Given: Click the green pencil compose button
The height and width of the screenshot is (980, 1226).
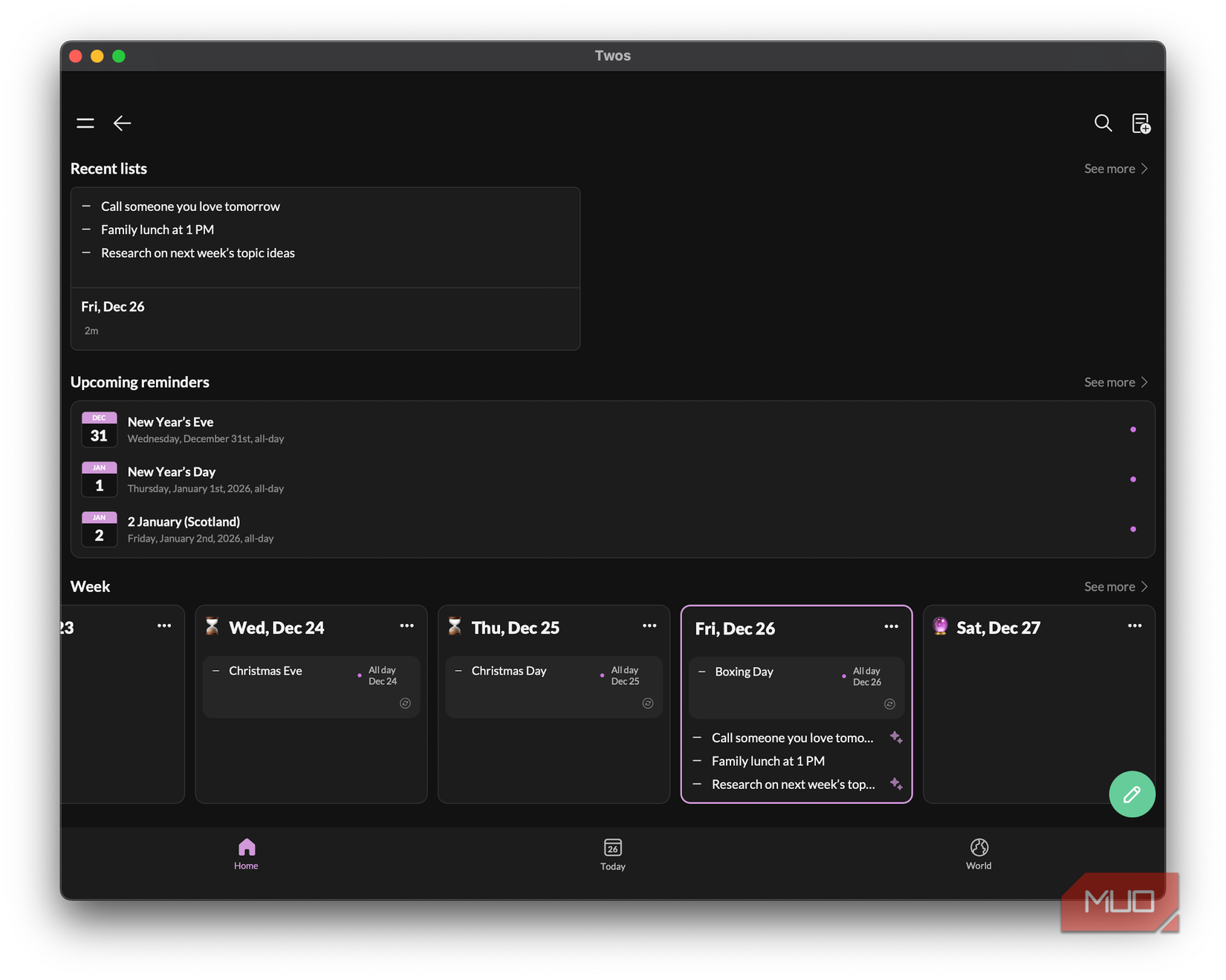Looking at the screenshot, I should coord(1132,794).
